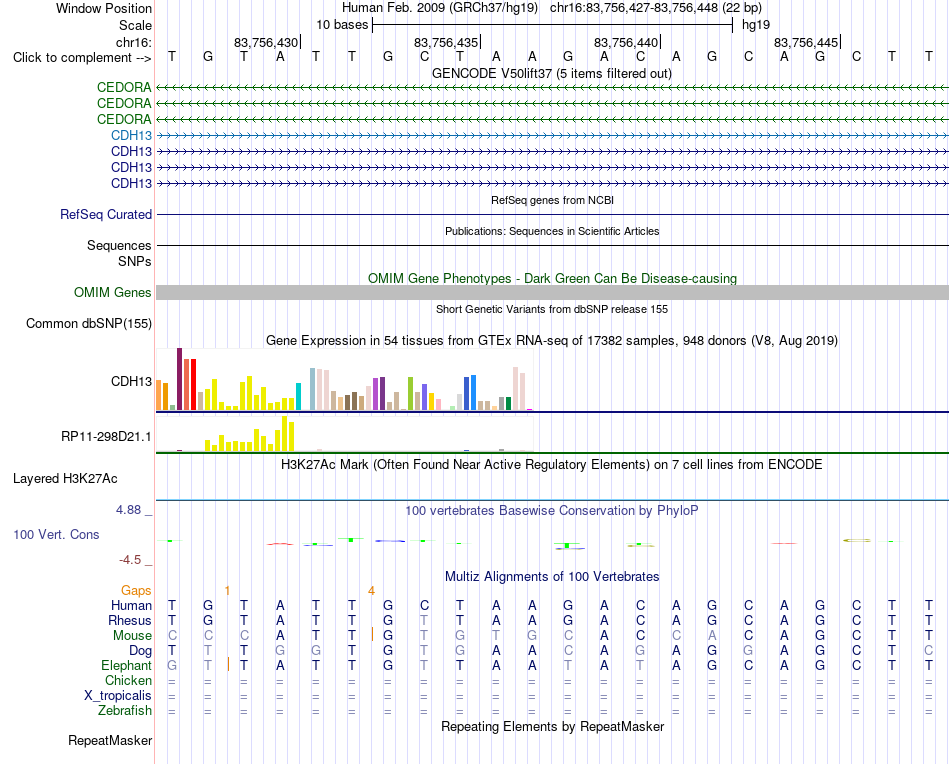Click the Common dbSNP(155) label
This screenshot has height=764, width=950.
tap(89, 324)
